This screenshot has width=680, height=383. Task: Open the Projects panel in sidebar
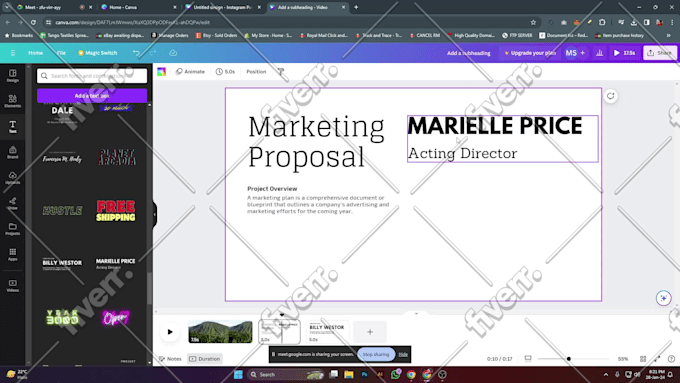13,229
